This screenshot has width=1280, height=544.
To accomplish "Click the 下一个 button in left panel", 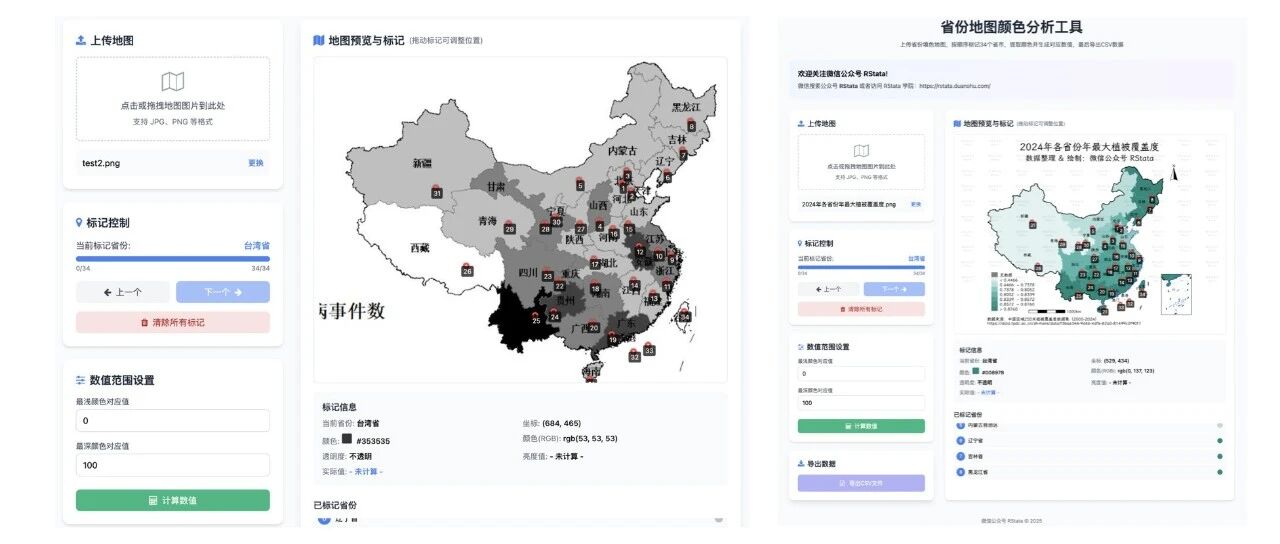I will pyautogui.click(x=223, y=292).
